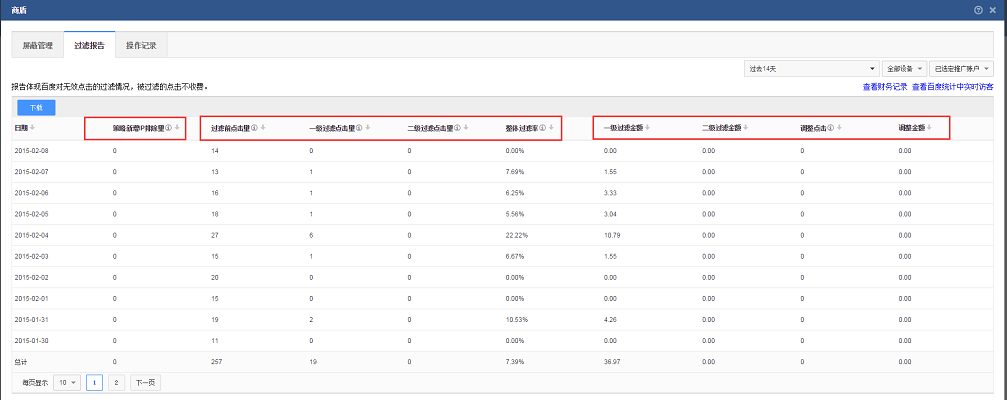
Task: Select the 2015-02-03 date cell
Action: click(30, 256)
